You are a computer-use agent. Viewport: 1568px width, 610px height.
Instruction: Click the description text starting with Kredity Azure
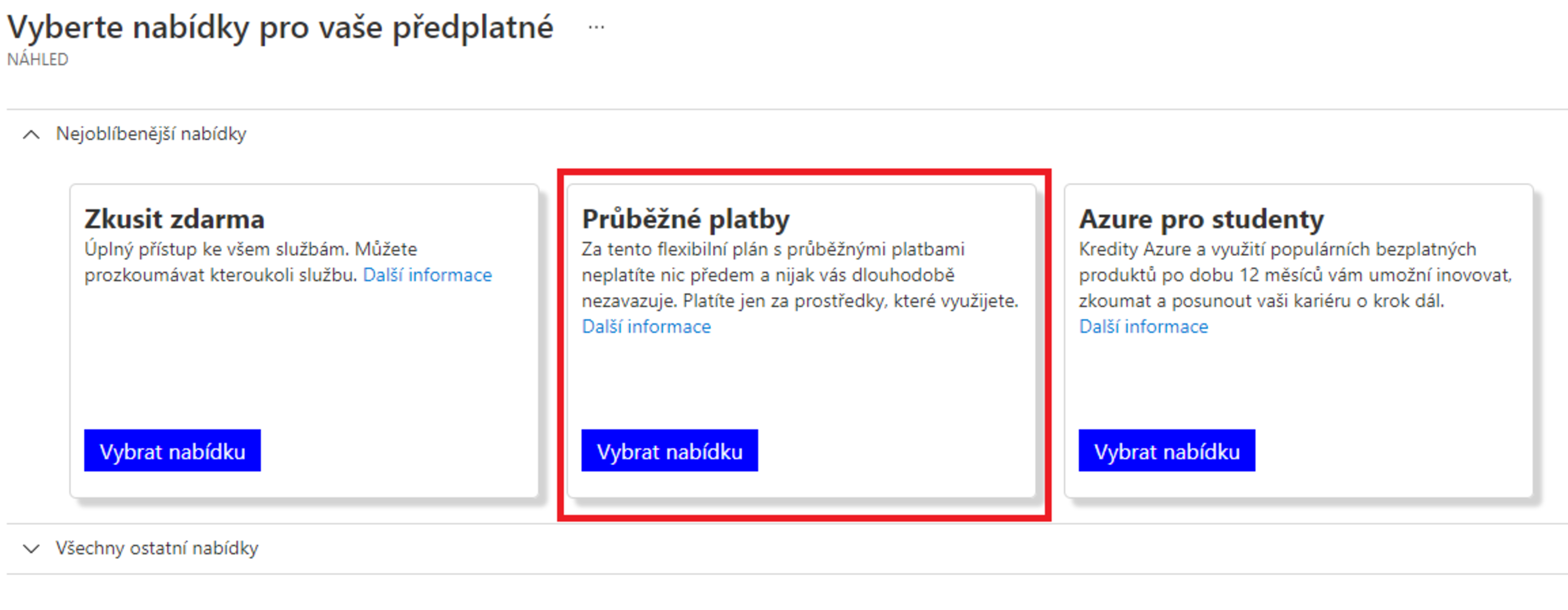pyautogui.click(x=1277, y=275)
